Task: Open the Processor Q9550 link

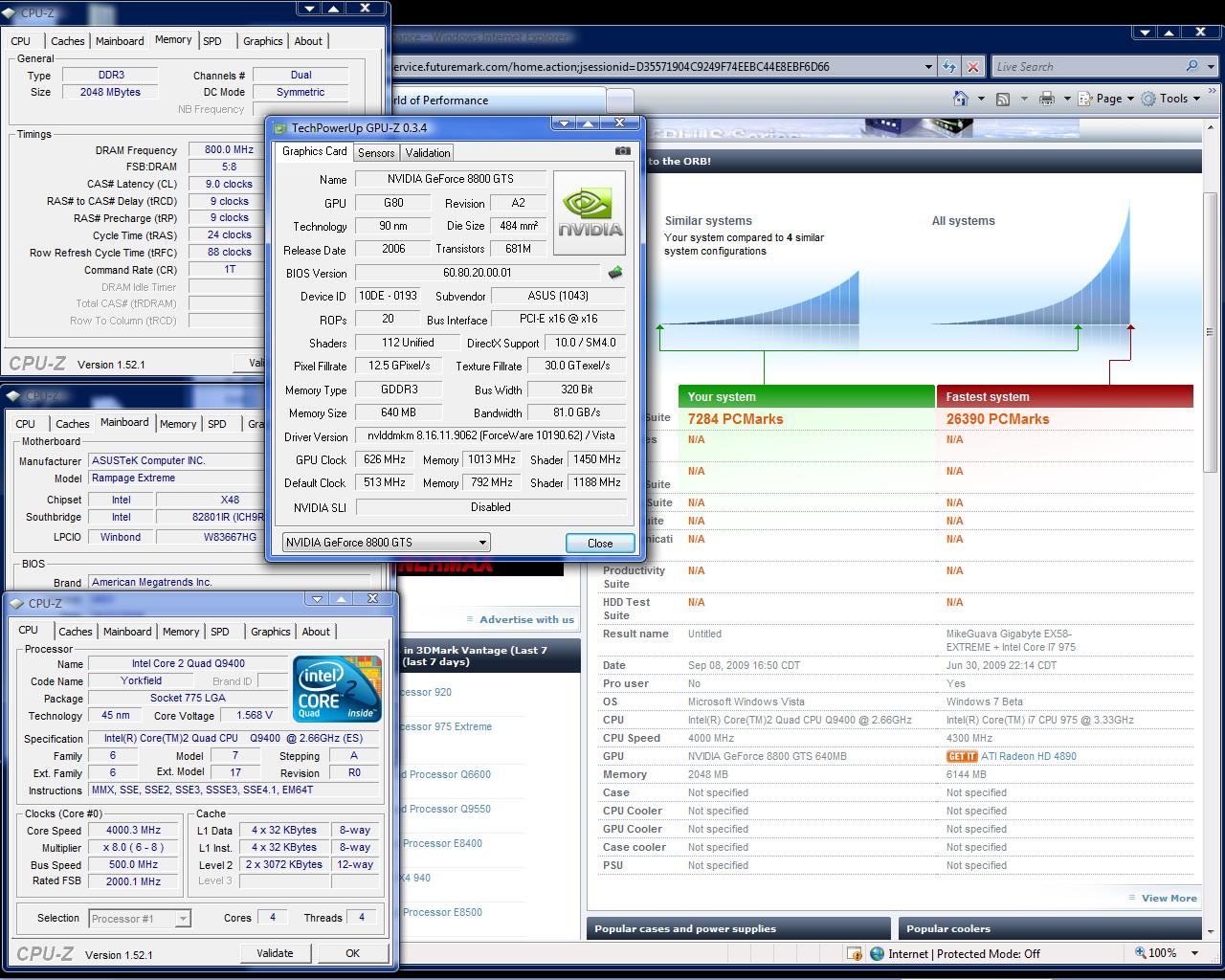Action: [x=445, y=809]
